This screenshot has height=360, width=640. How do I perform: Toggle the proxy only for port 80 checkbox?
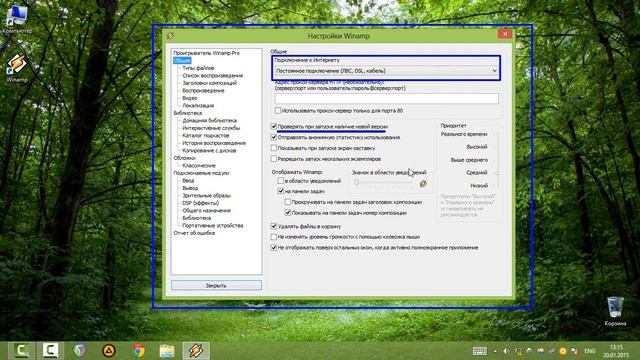[x=278, y=111]
